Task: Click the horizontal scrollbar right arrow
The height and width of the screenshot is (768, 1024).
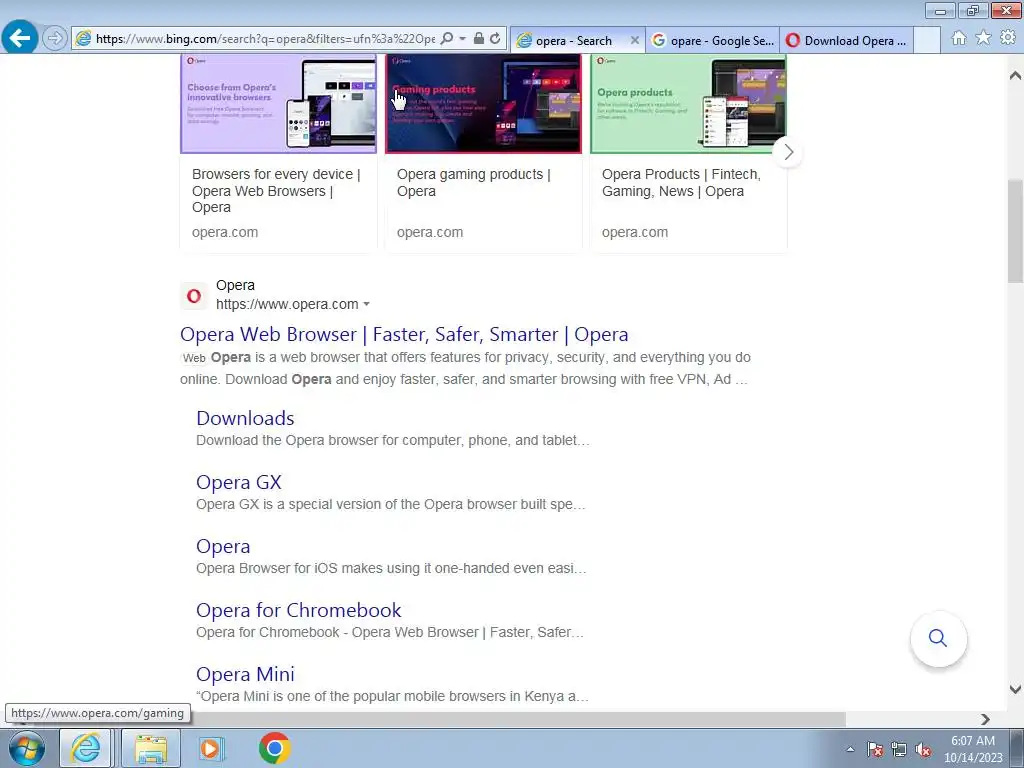Action: tap(985, 719)
